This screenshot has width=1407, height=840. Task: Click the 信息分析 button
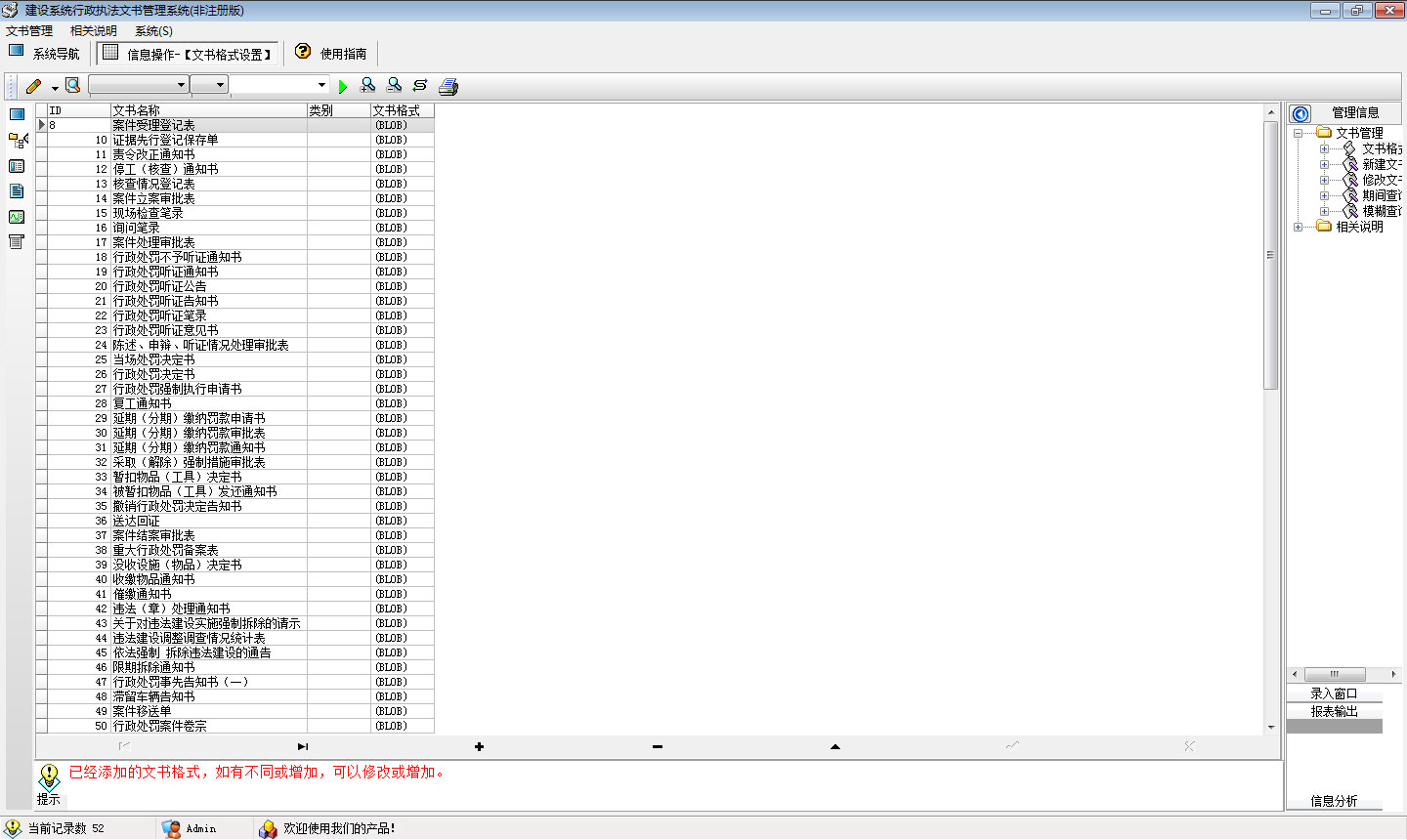click(x=1335, y=801)
